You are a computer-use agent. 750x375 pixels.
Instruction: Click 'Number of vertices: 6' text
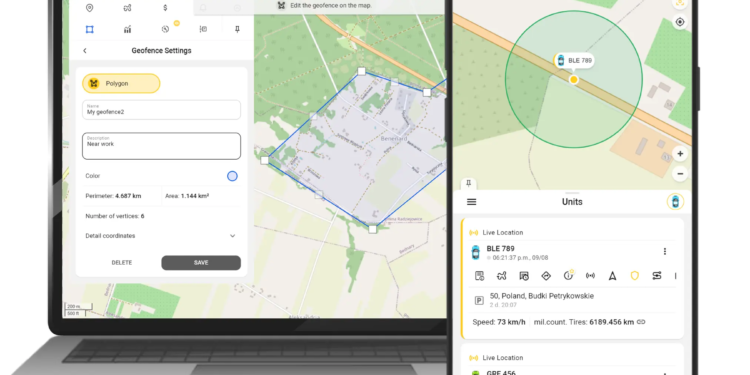coord(115,216)
